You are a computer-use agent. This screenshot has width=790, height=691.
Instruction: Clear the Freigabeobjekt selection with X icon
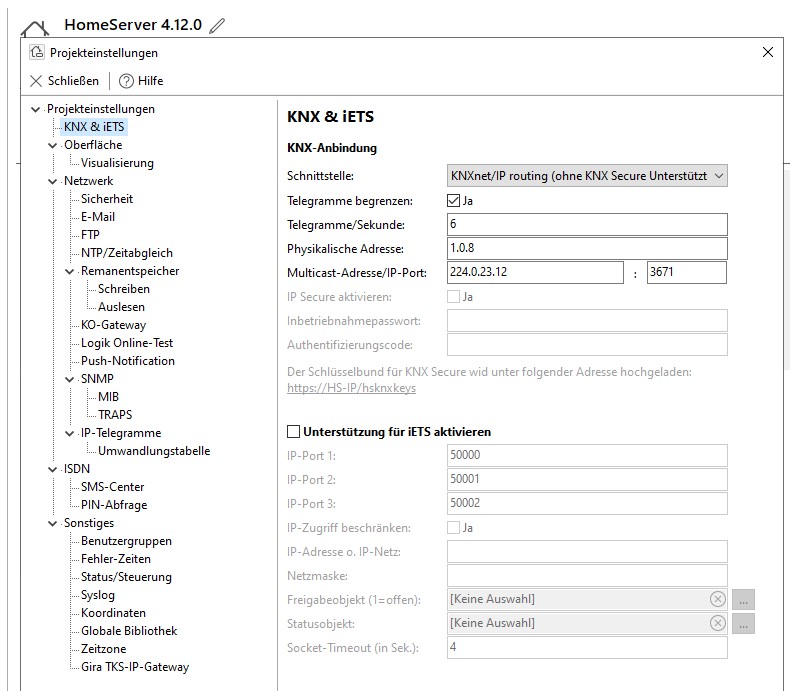(x=717, y=599)
